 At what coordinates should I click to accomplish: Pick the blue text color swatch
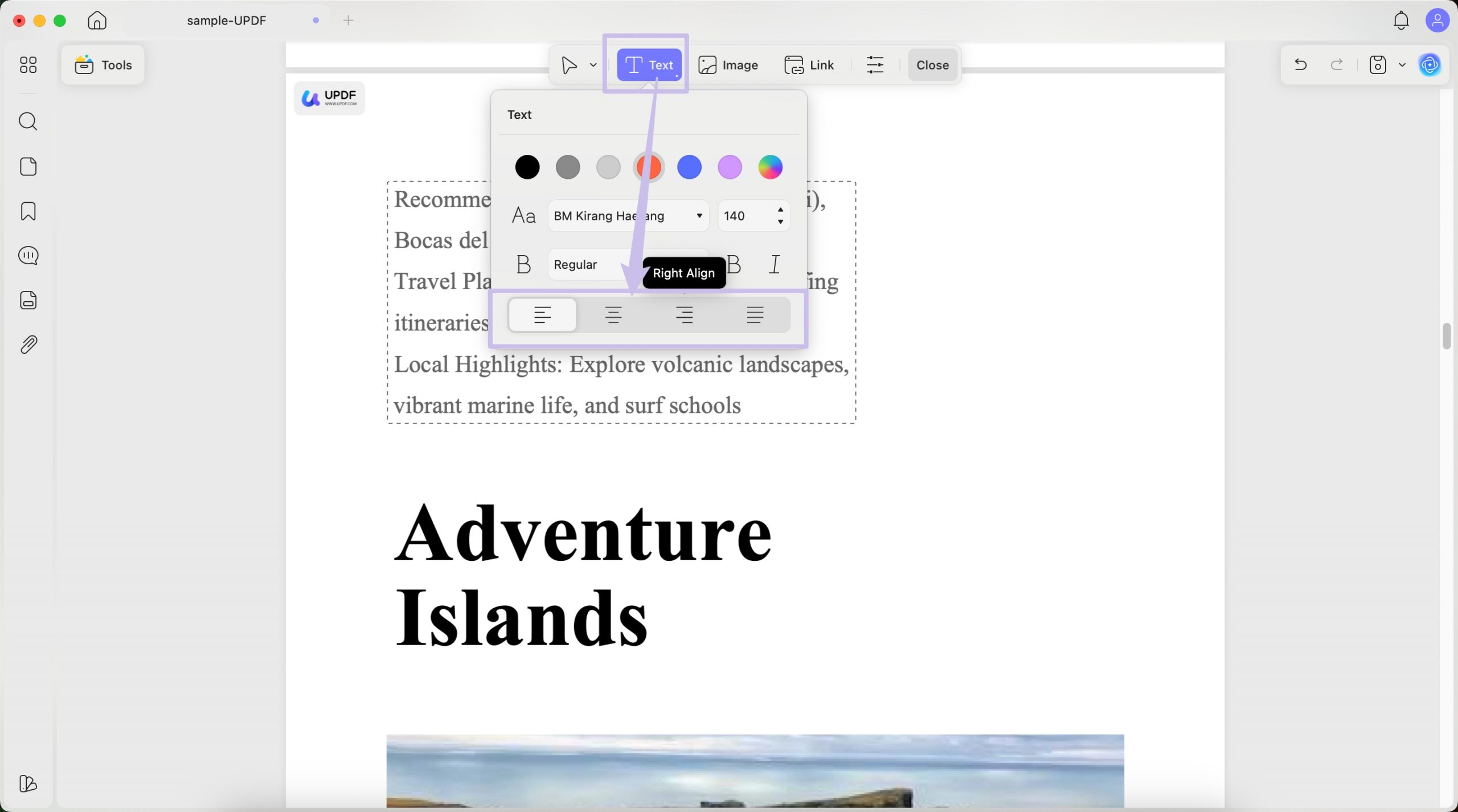click(689, 167)
